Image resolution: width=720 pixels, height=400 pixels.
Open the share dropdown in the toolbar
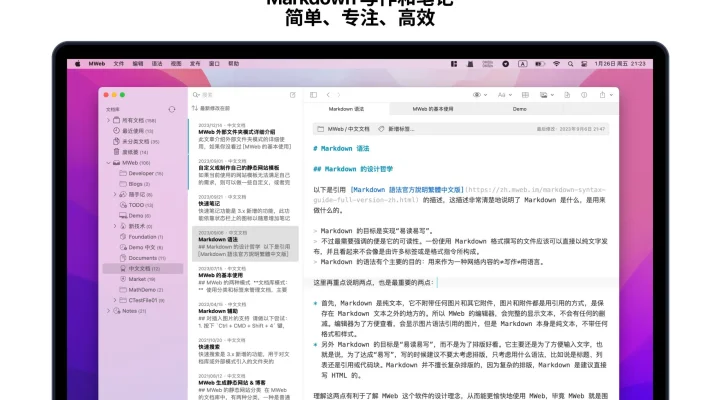click(606, 95)
